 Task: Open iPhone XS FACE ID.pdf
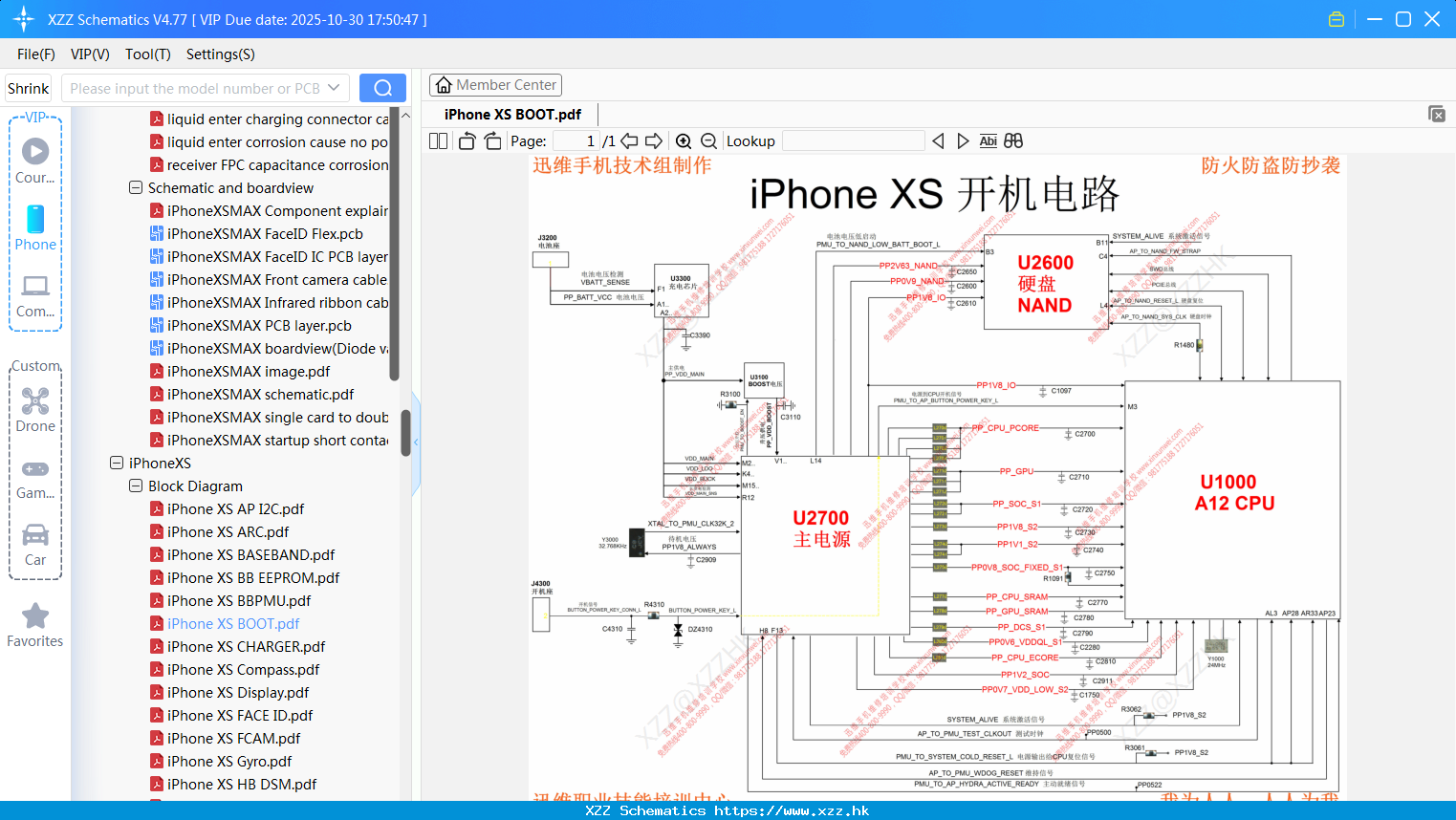pos(240,715)
